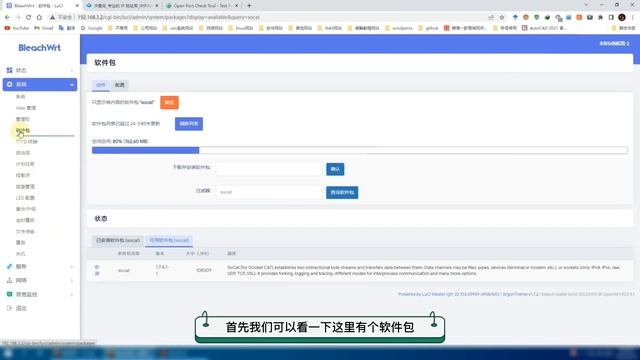Open the wordpress bookmark folder
Screen dimensions: 640x360
pos(399,28)
